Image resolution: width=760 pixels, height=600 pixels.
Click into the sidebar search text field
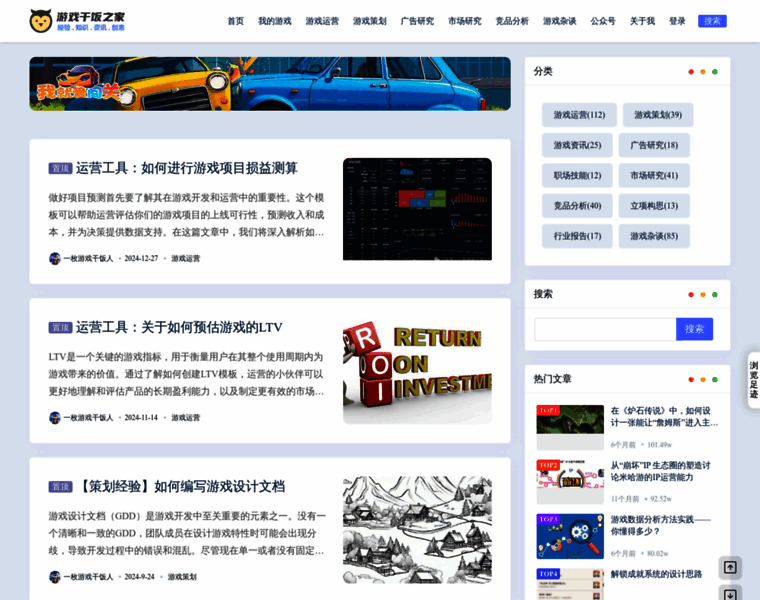coord(605,329)
